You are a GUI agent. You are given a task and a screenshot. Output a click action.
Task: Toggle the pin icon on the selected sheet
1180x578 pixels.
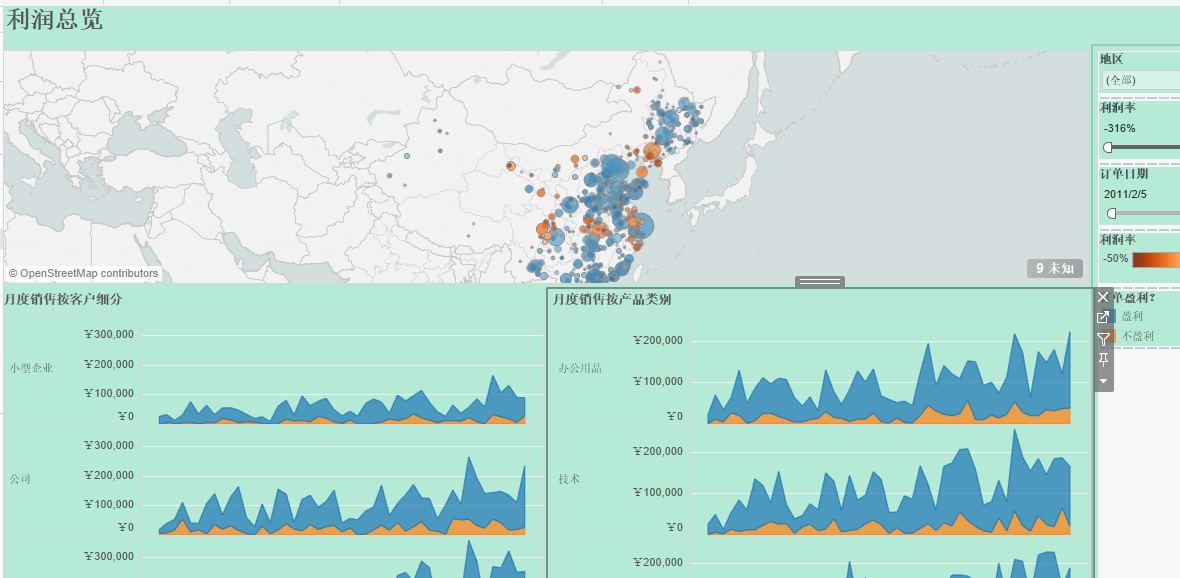click(x=1104, y=360)
